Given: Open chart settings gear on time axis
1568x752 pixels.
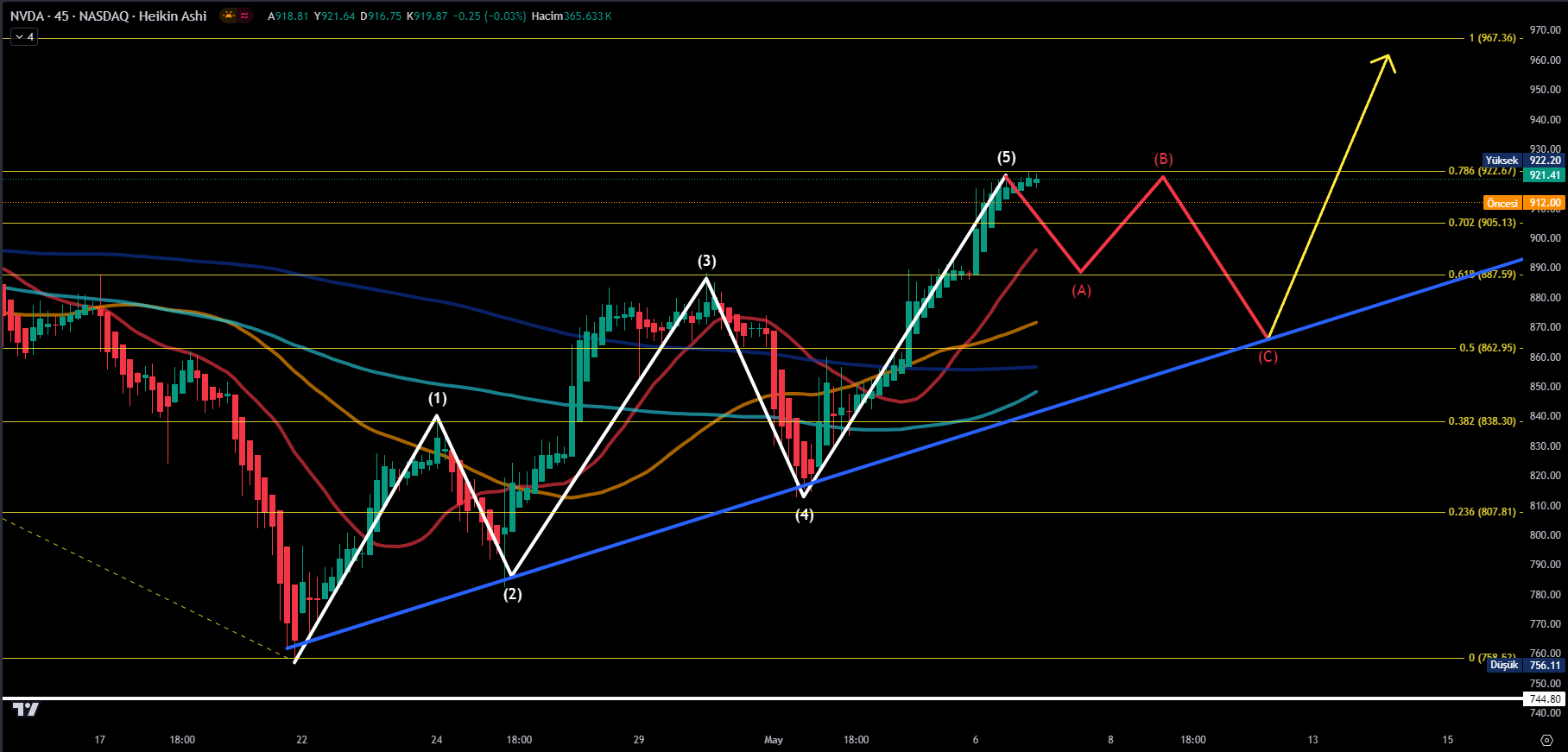Looking at the screenshot, I should (x=1547, y=740).
